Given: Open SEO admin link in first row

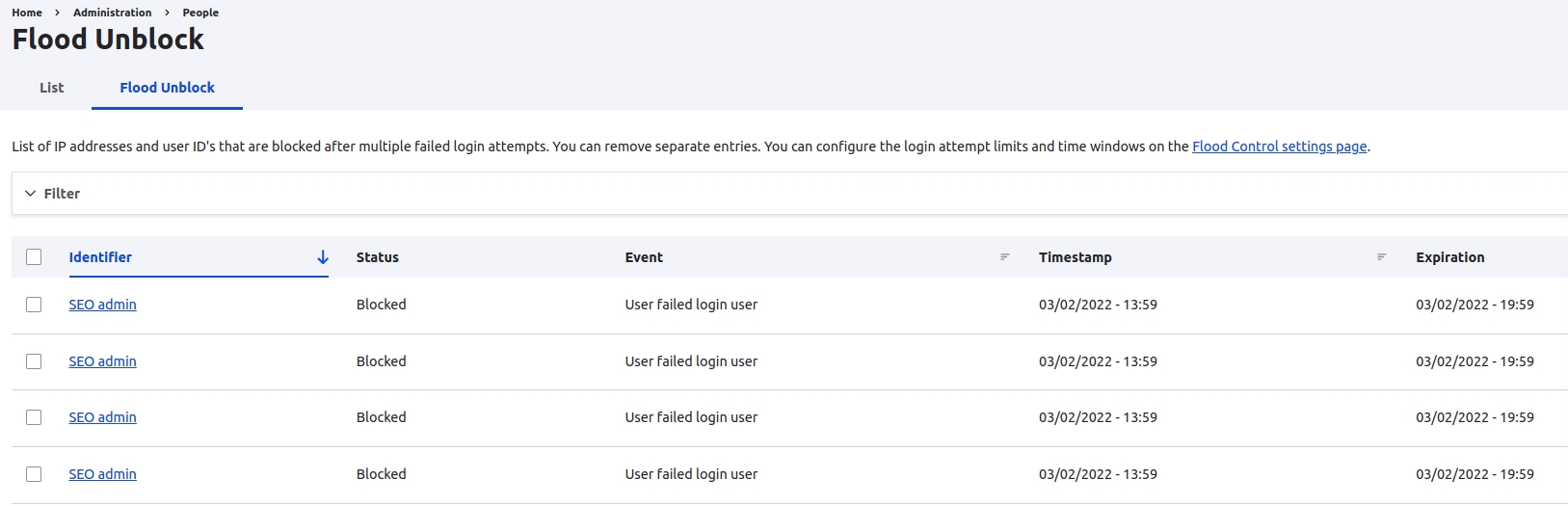Looking at the screenshot, I should (x=102, y=305).
